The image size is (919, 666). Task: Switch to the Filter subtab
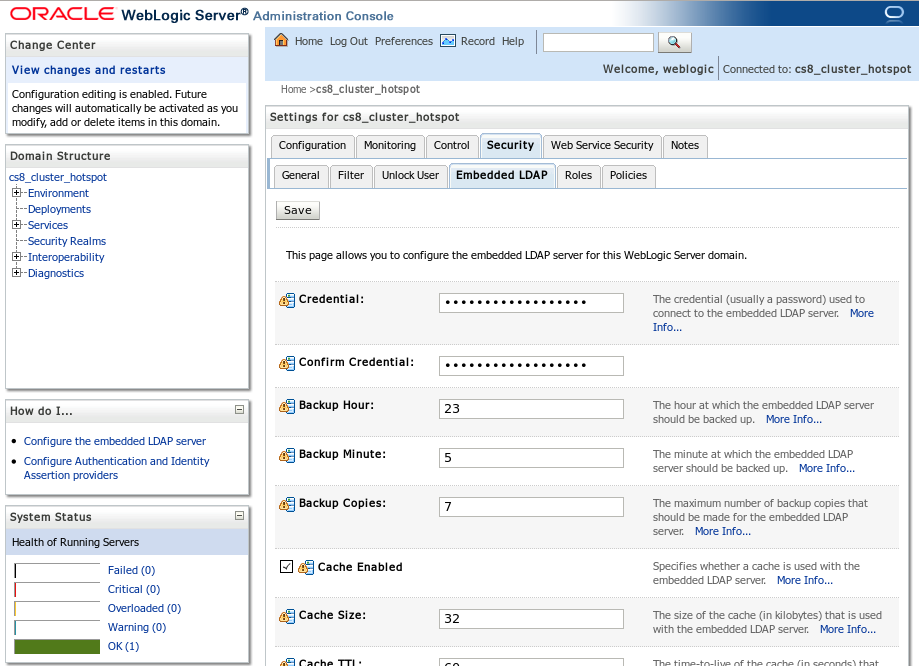351,176
